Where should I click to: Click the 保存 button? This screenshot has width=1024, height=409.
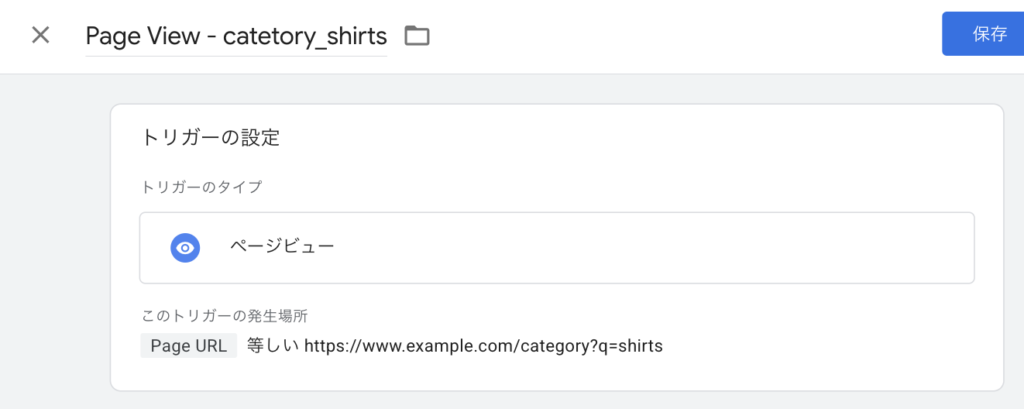click(x=988, y=34)
